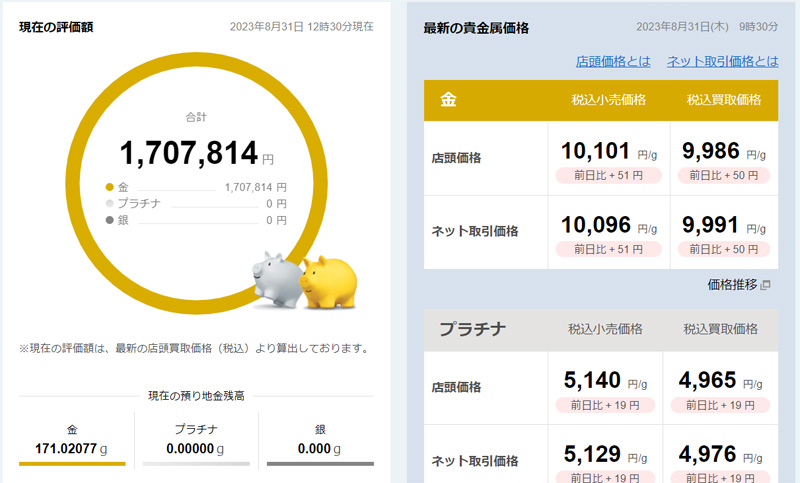Click platinum 店頭価格 buyback price 4,965

[707, 380]
